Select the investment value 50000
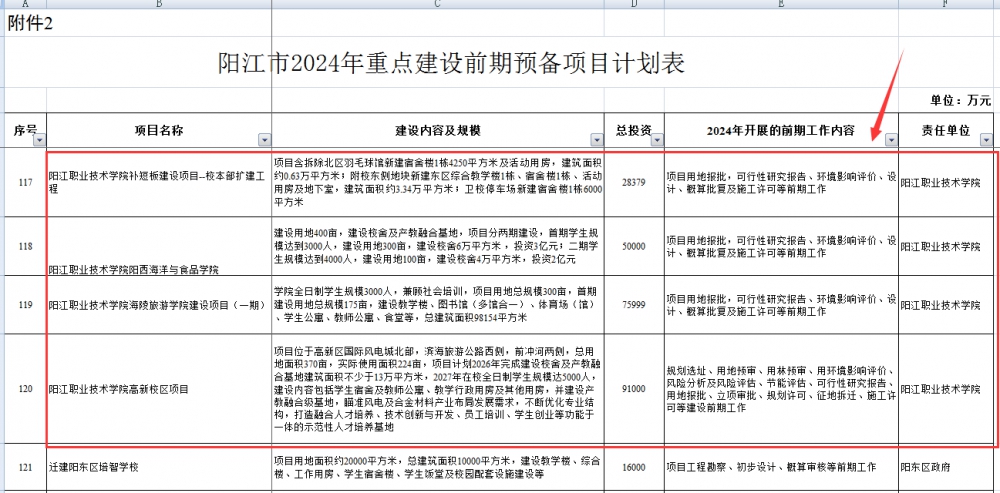Image resolution: width=1000 pixels, height=493 pixels. (635, 246)
